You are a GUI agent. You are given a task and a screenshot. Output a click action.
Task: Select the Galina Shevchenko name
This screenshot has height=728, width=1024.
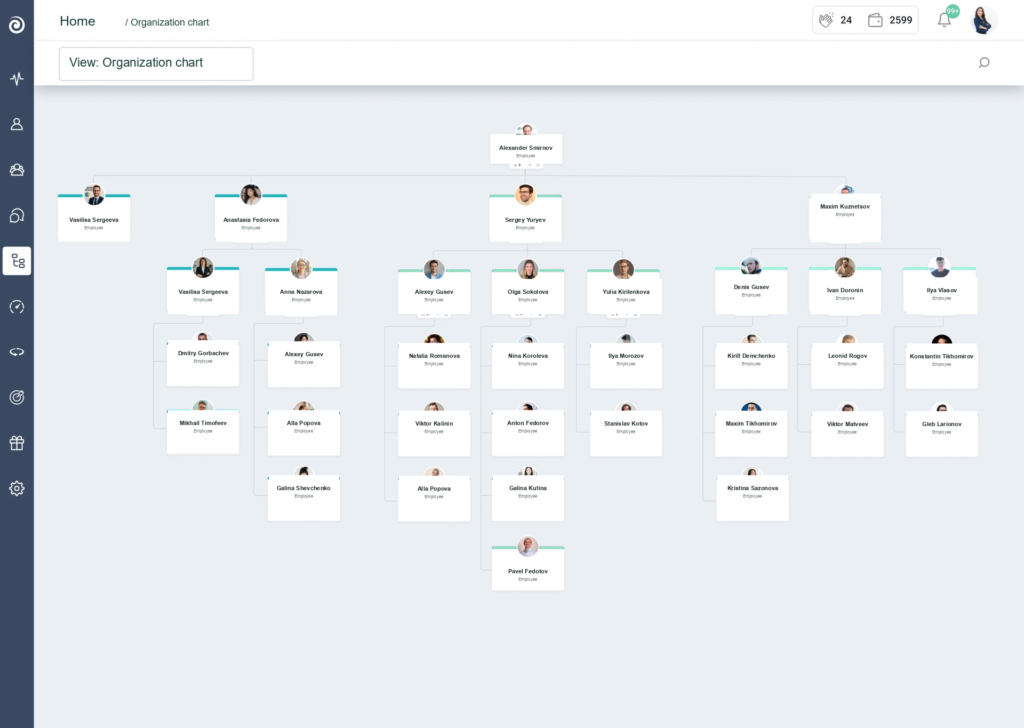pos(304,488)
